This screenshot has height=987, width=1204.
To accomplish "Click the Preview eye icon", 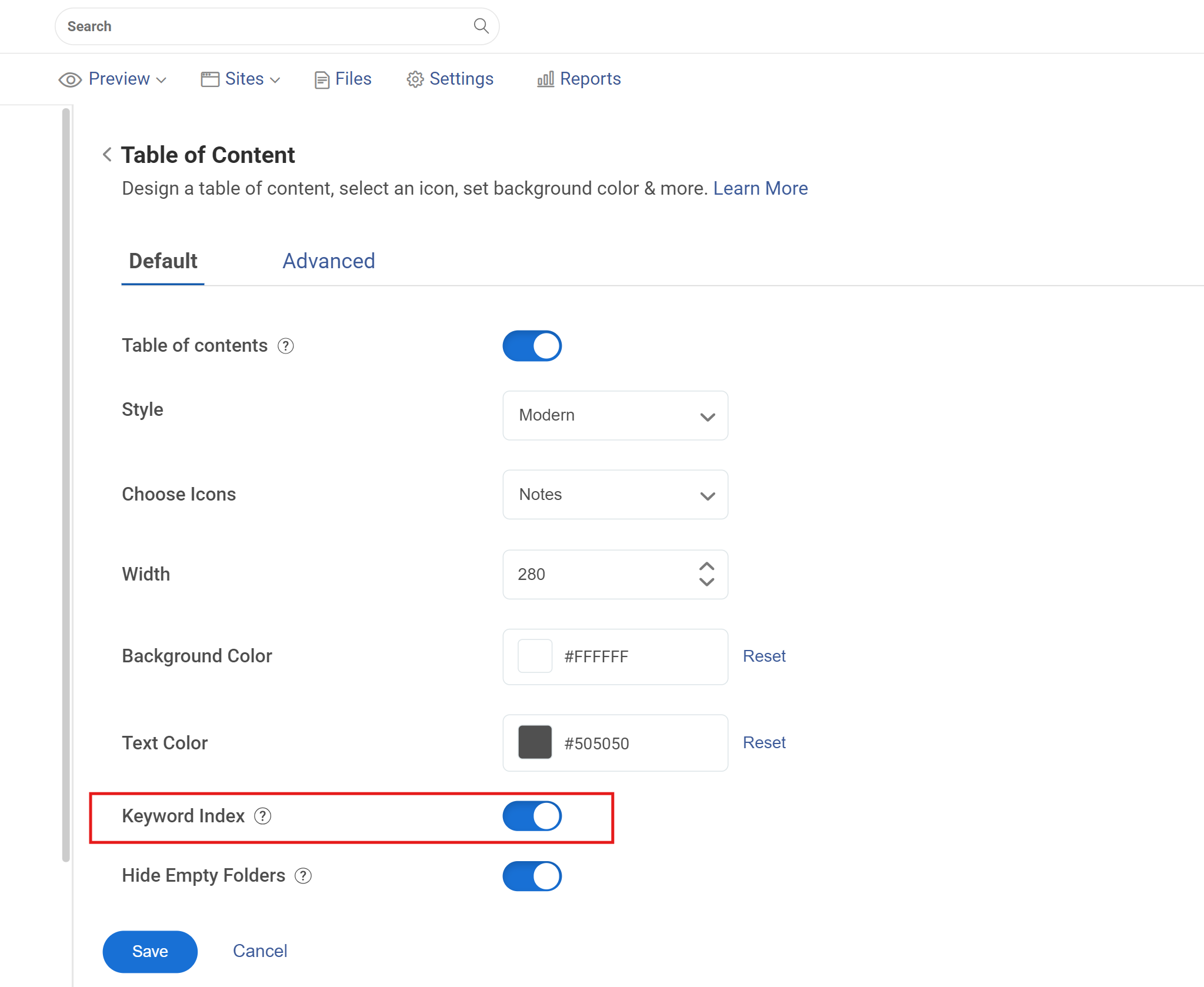I will 70,79.
